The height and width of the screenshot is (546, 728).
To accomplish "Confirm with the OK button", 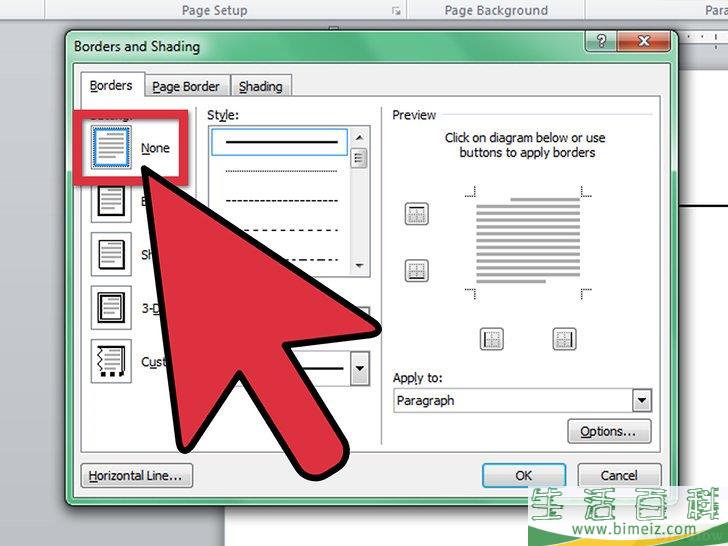I will 524,475.
